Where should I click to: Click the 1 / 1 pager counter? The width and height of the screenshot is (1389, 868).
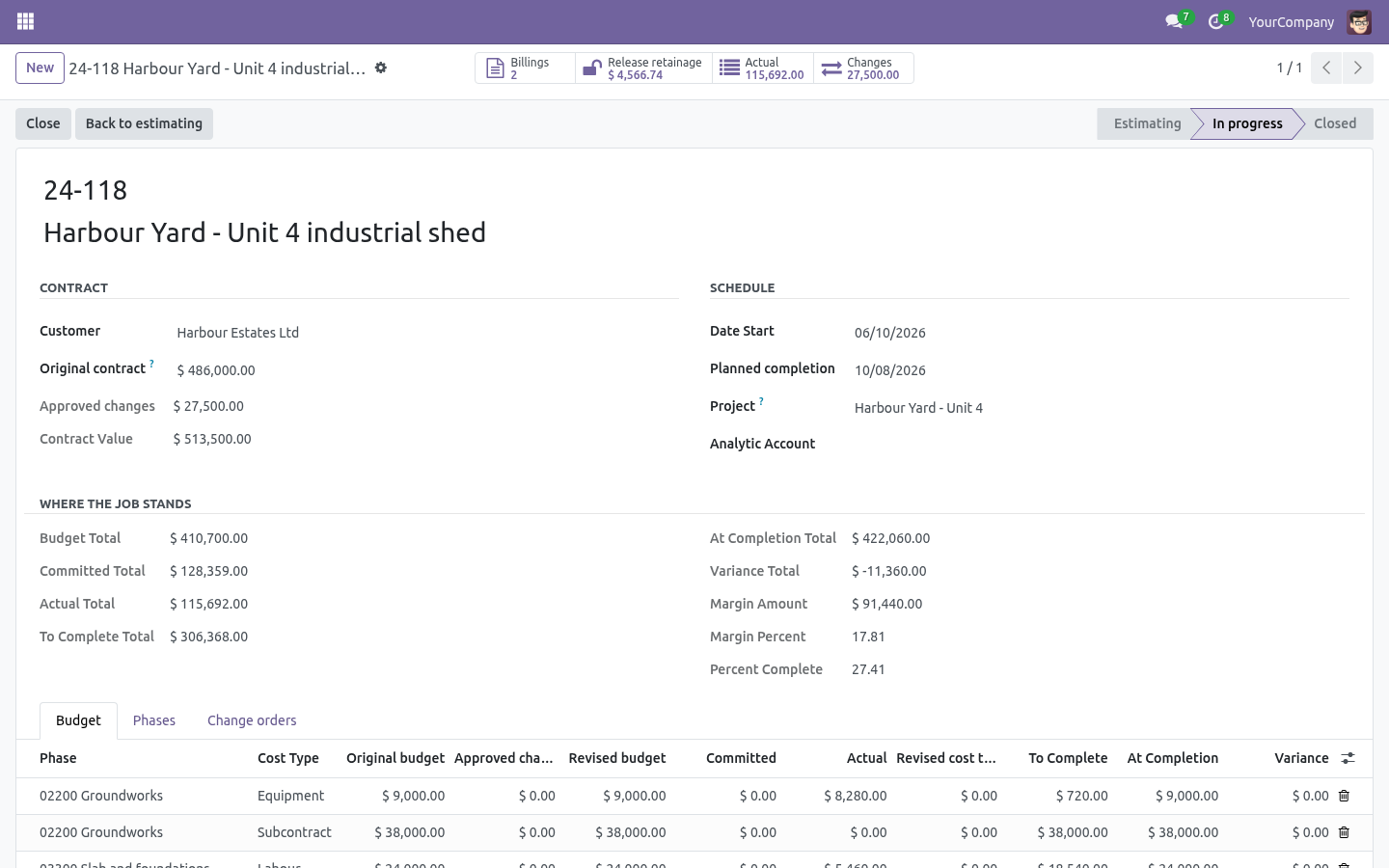pyautogui.click(x=1290, y=68)
